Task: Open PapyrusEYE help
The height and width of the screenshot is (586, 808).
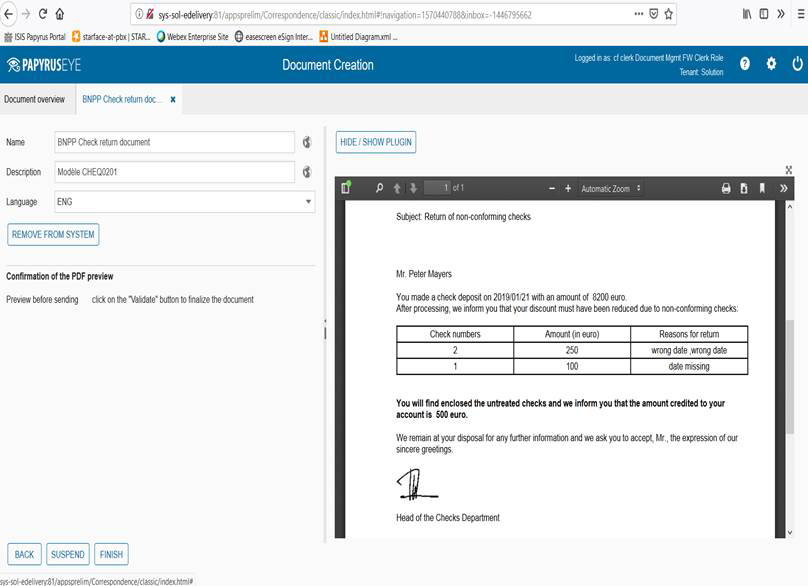Action: (744, 62)
